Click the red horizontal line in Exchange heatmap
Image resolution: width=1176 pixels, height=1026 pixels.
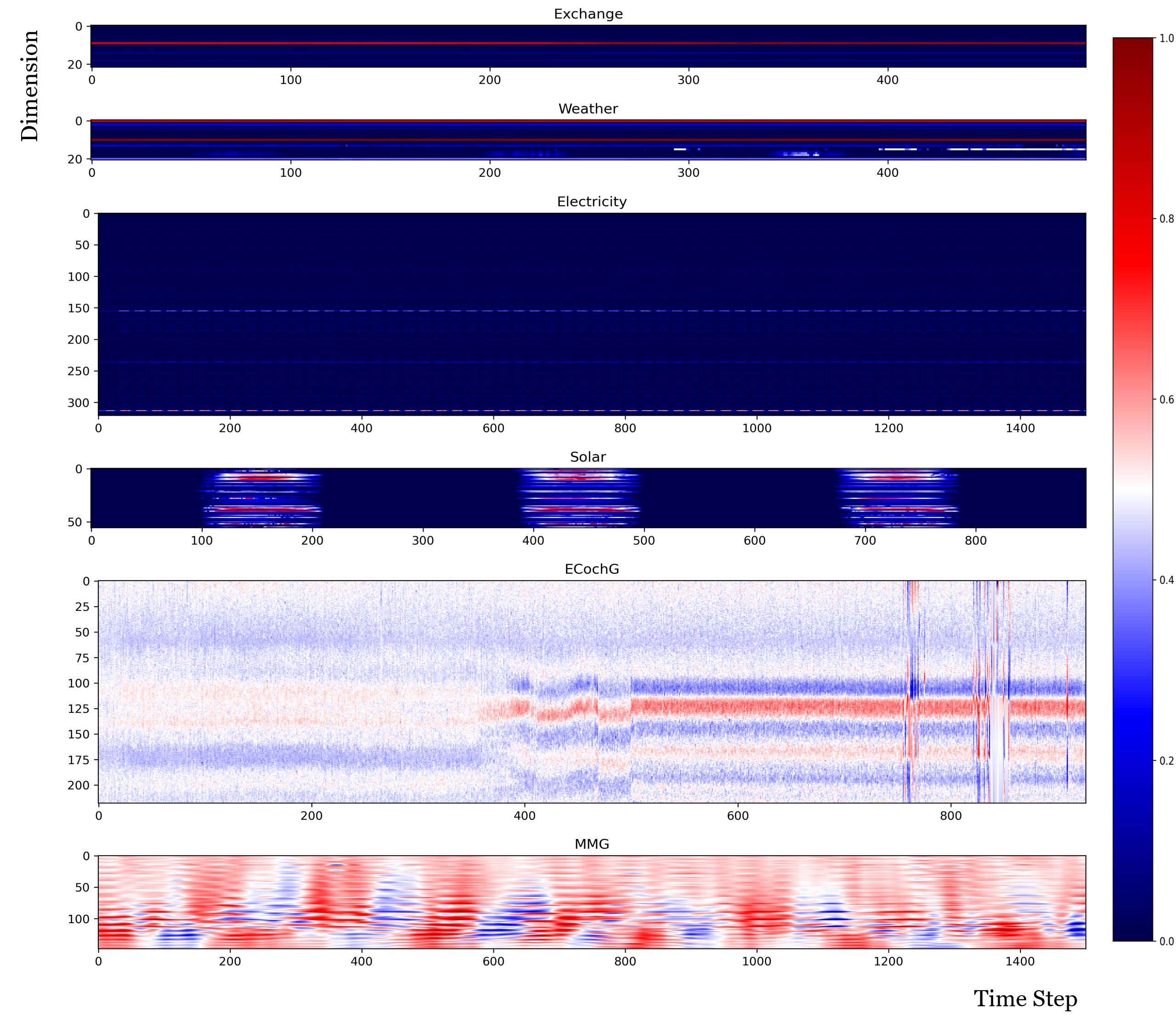coord(588,43)
